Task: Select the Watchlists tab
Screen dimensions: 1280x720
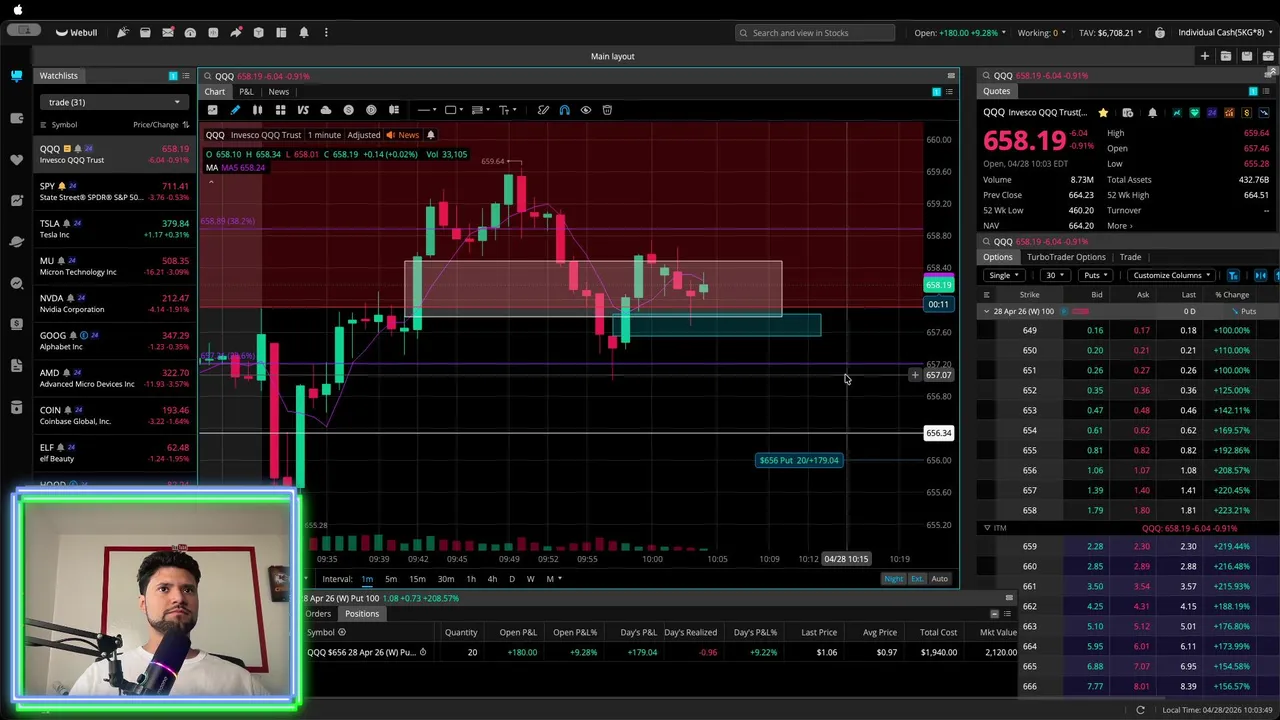Action: click(x=58, y=76)
